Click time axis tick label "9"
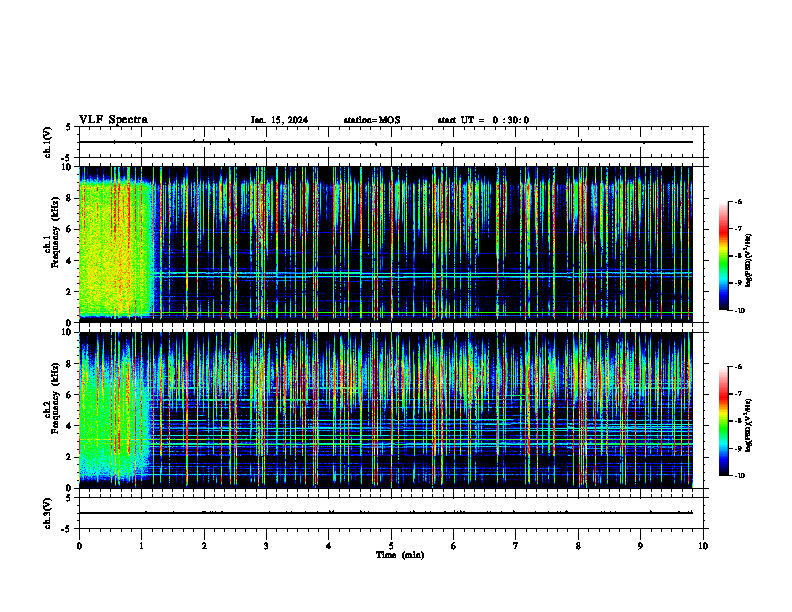Screen dimensions: 792x612 click(x=640, y=546)
